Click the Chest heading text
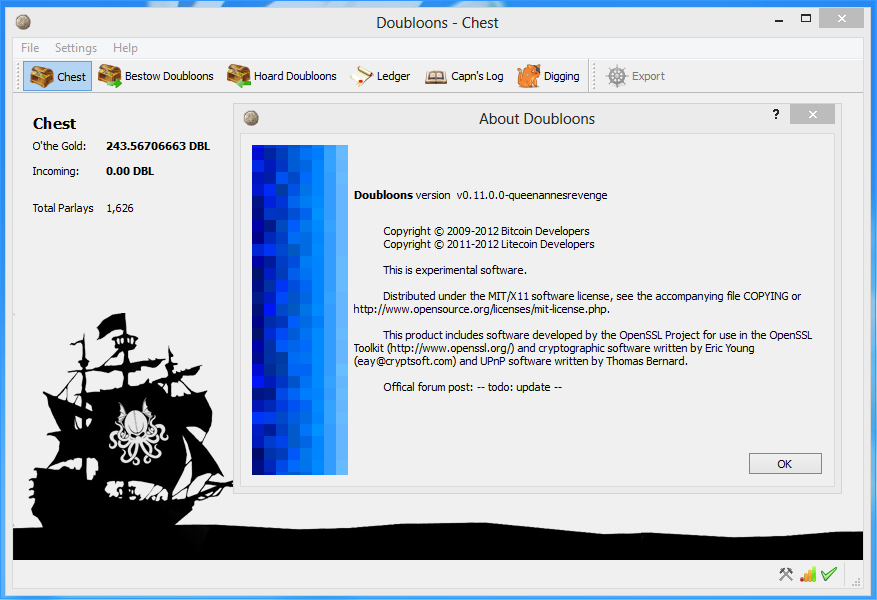The image size is (877, 600). coord(54,124)
